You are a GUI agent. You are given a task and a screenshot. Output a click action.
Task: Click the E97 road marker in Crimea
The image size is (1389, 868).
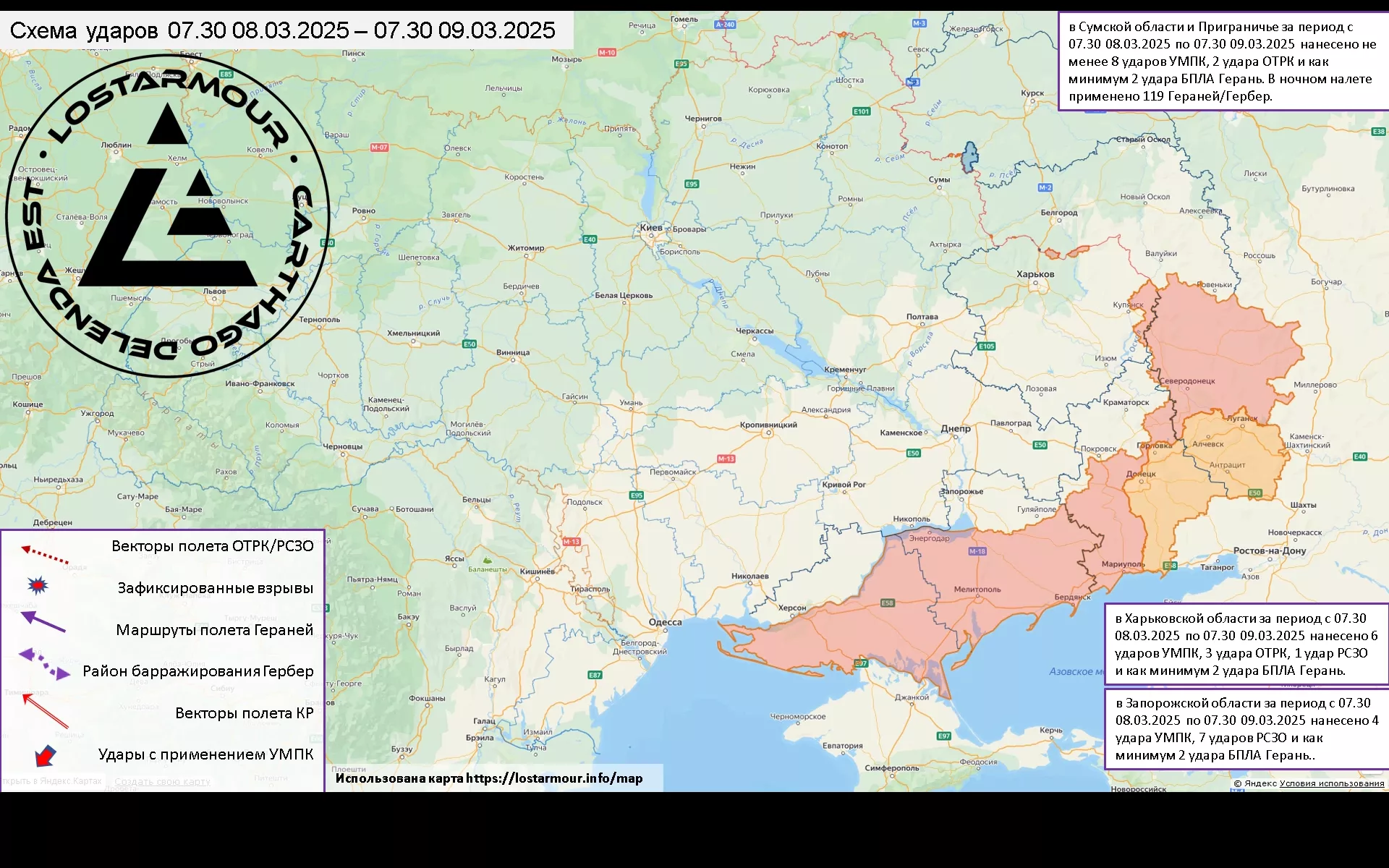944,736
